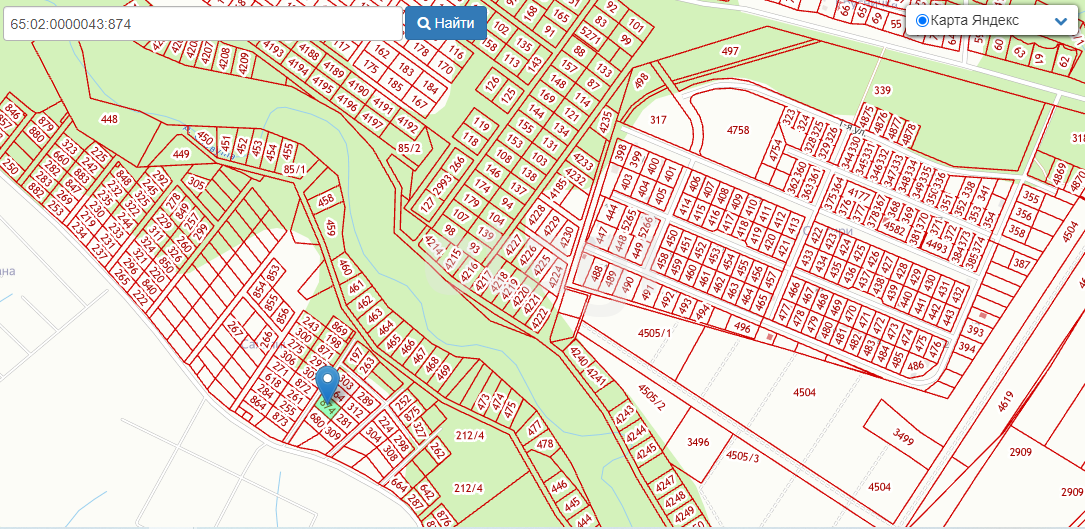Image resolution: width=1085 pixels, height=529 pixels.
Task: Pick the parcel labeled 4505/3
Action: tap(741, 457)
